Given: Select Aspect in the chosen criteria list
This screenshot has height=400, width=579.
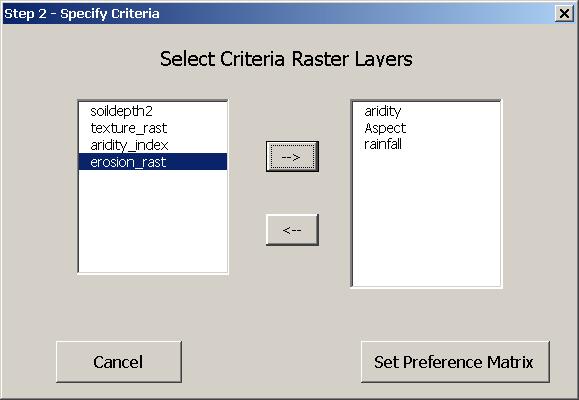Looking at the screenshot, I should coord(426,128).
